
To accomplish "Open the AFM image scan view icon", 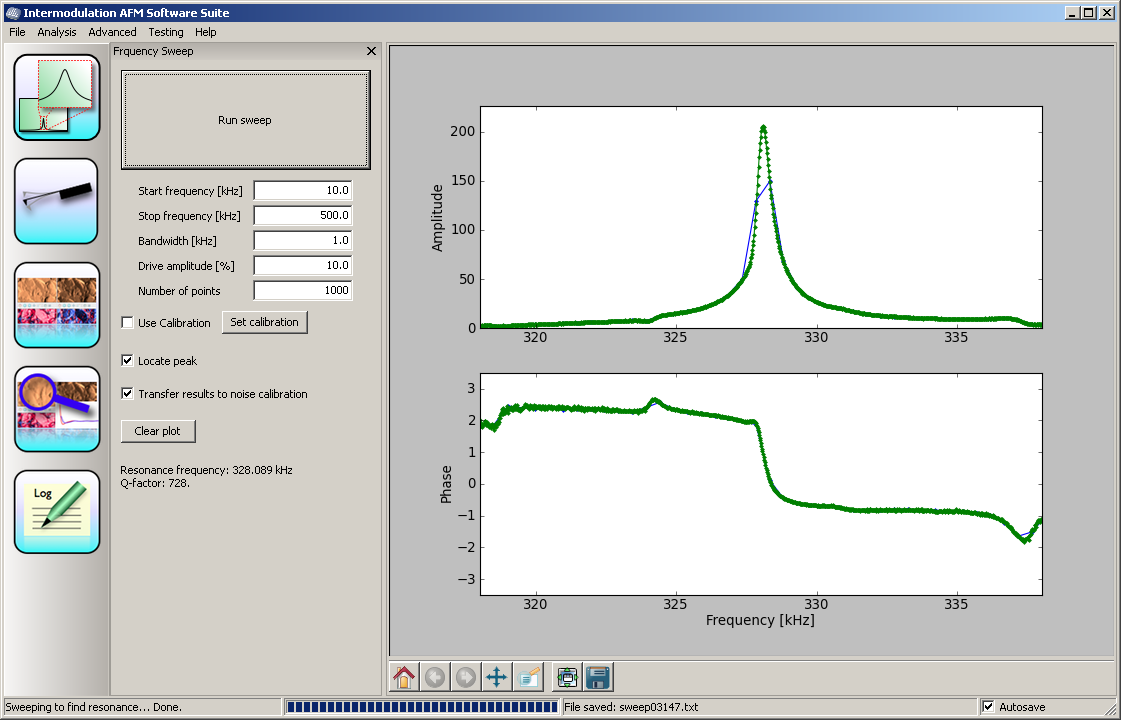I will coord(56,305).
